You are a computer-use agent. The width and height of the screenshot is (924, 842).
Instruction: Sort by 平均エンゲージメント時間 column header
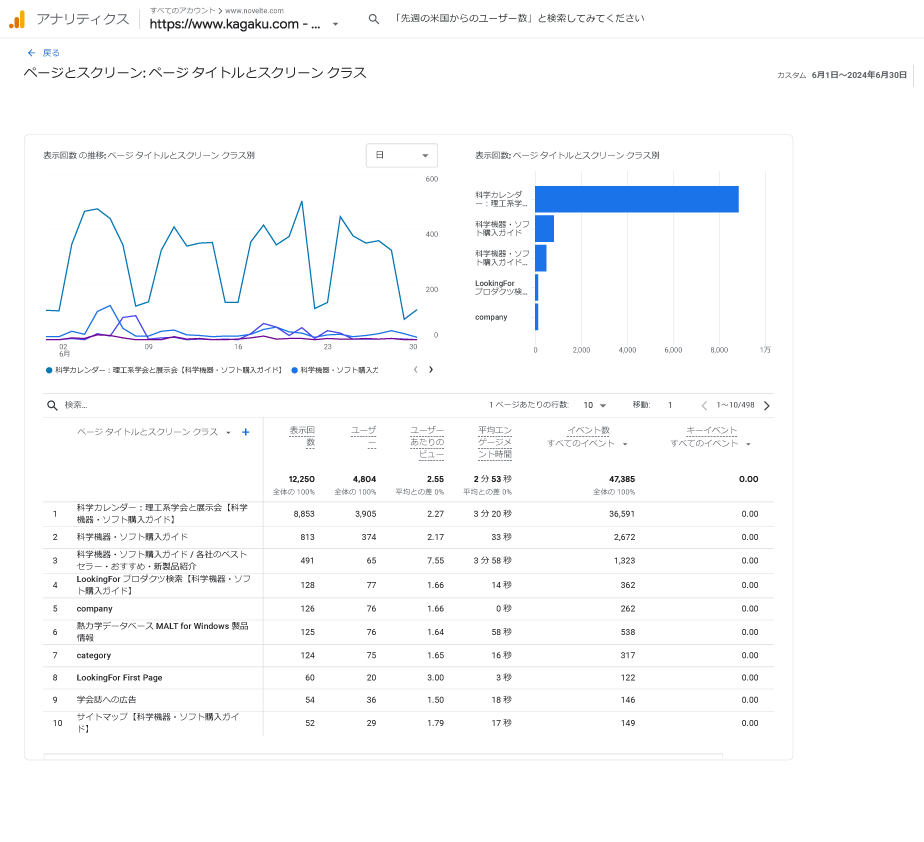(x=495, y=443)
